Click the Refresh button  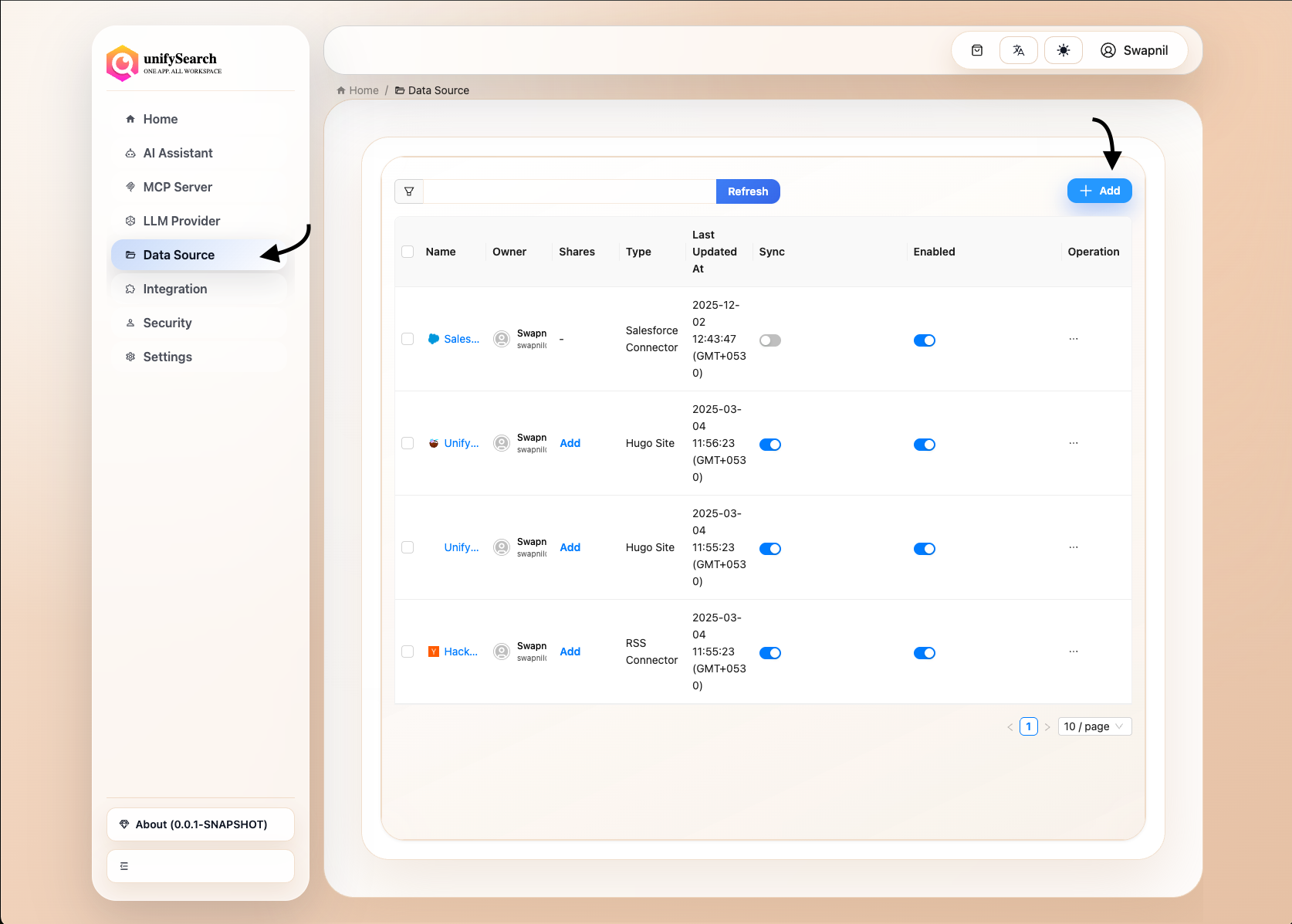(x=747, y=191)
